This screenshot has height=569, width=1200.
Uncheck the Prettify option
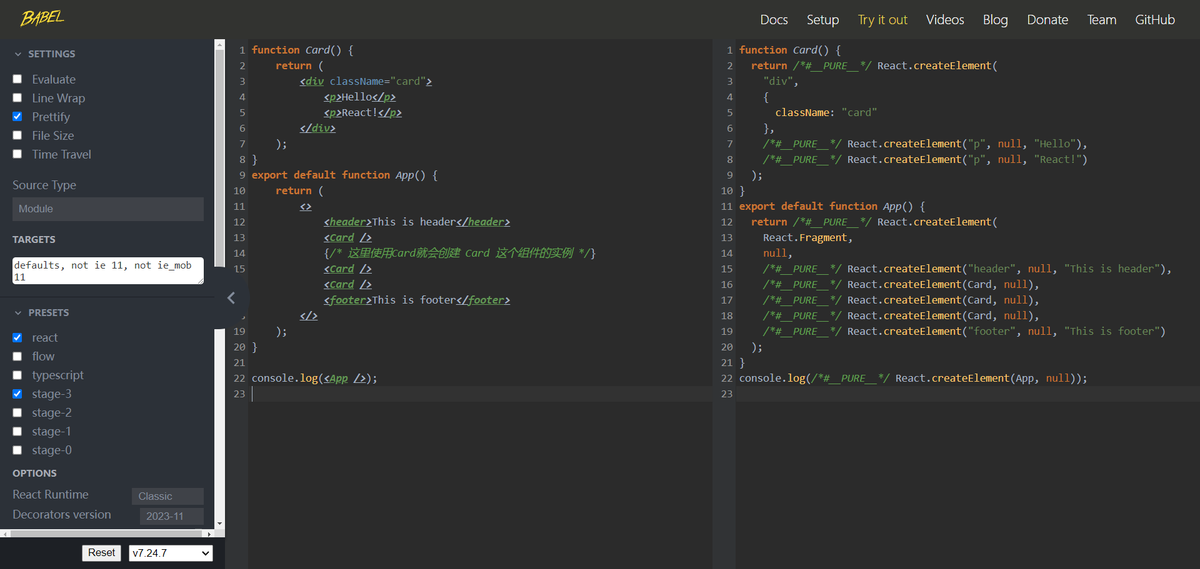pos(17,117)
